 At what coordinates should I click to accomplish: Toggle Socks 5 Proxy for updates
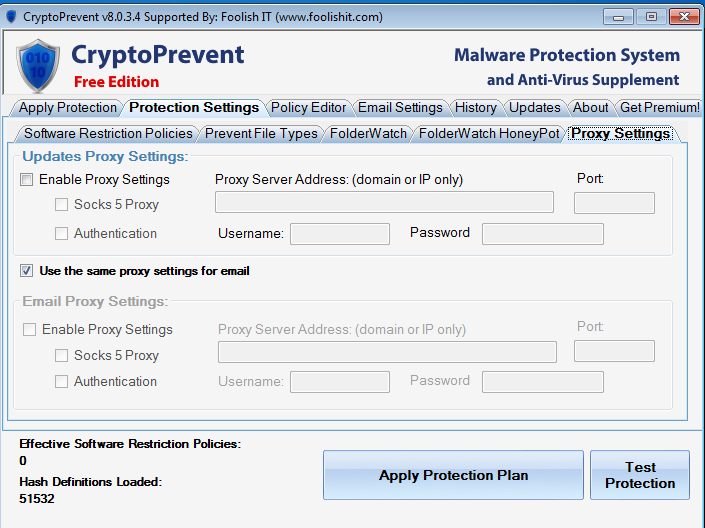tap(62, 205)
